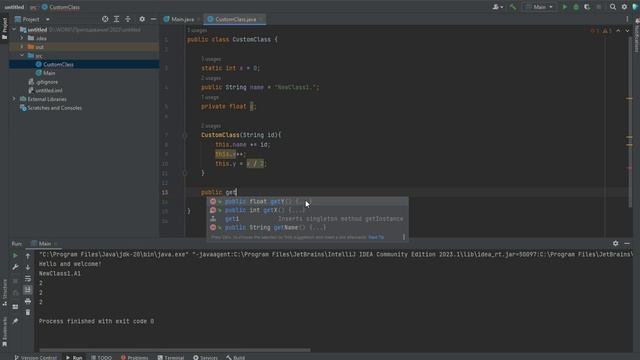Toggle Bookmarks tool window side tab
The width and height of the screenshot is (640, 360).
coord(4,331)
